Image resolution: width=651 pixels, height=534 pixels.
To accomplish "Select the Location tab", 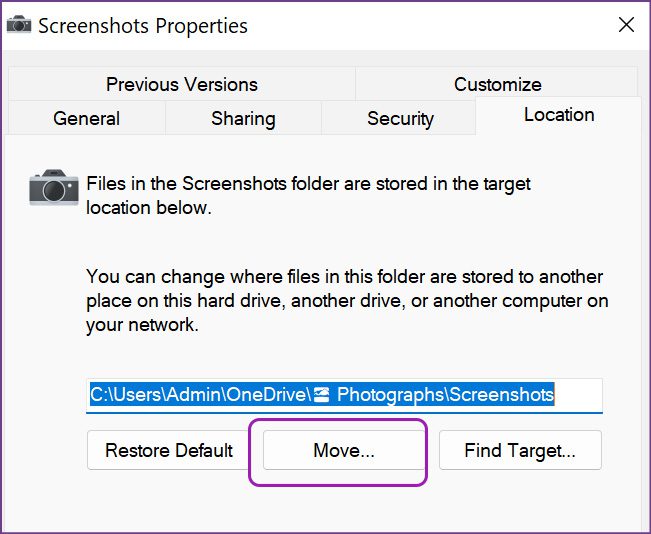I will tap(559, 115).
